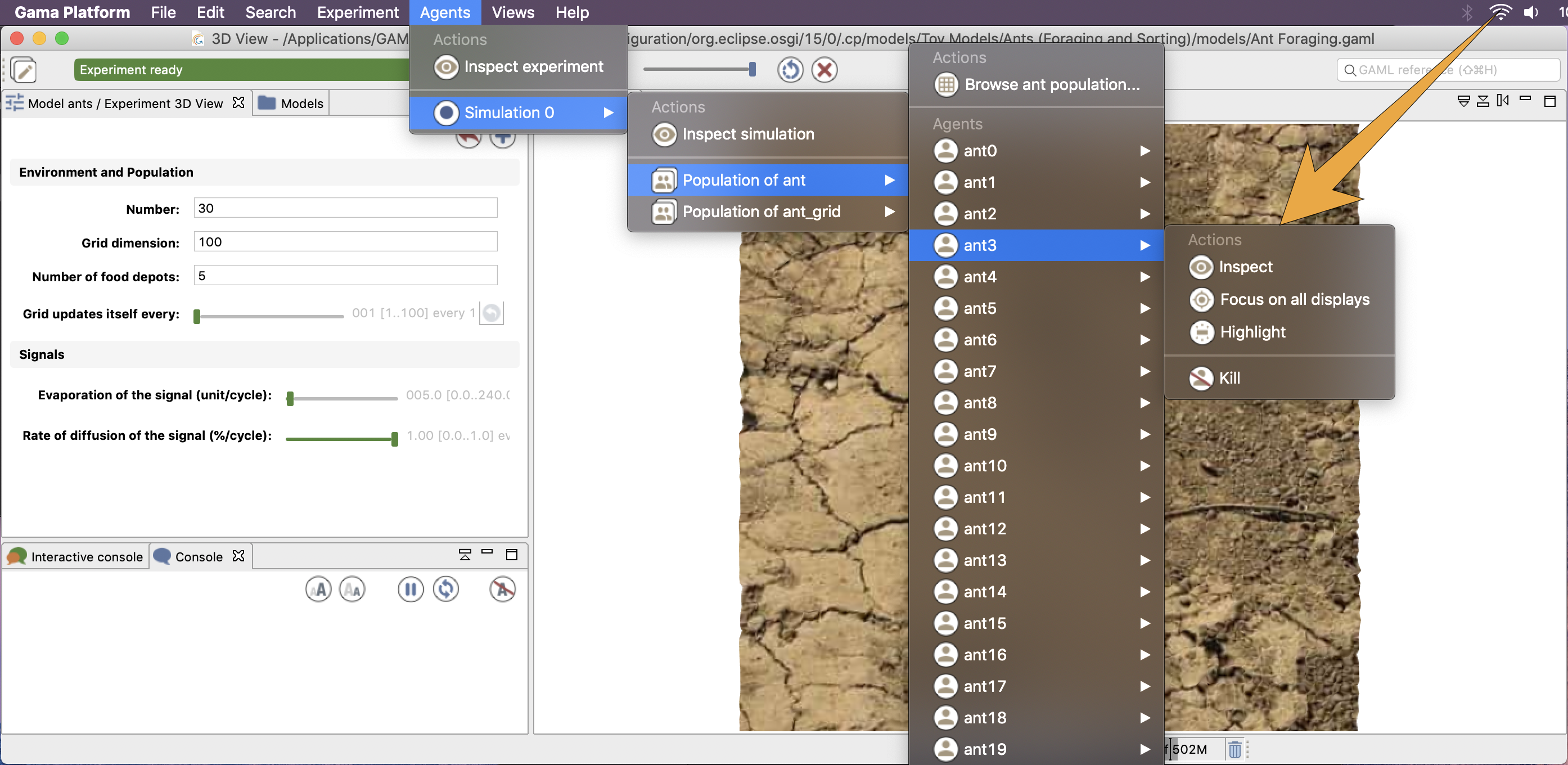The width and height of the screenshot is (1568, 765).
Task: Click the Highlight action for ant3
Action: (1252, 332)
